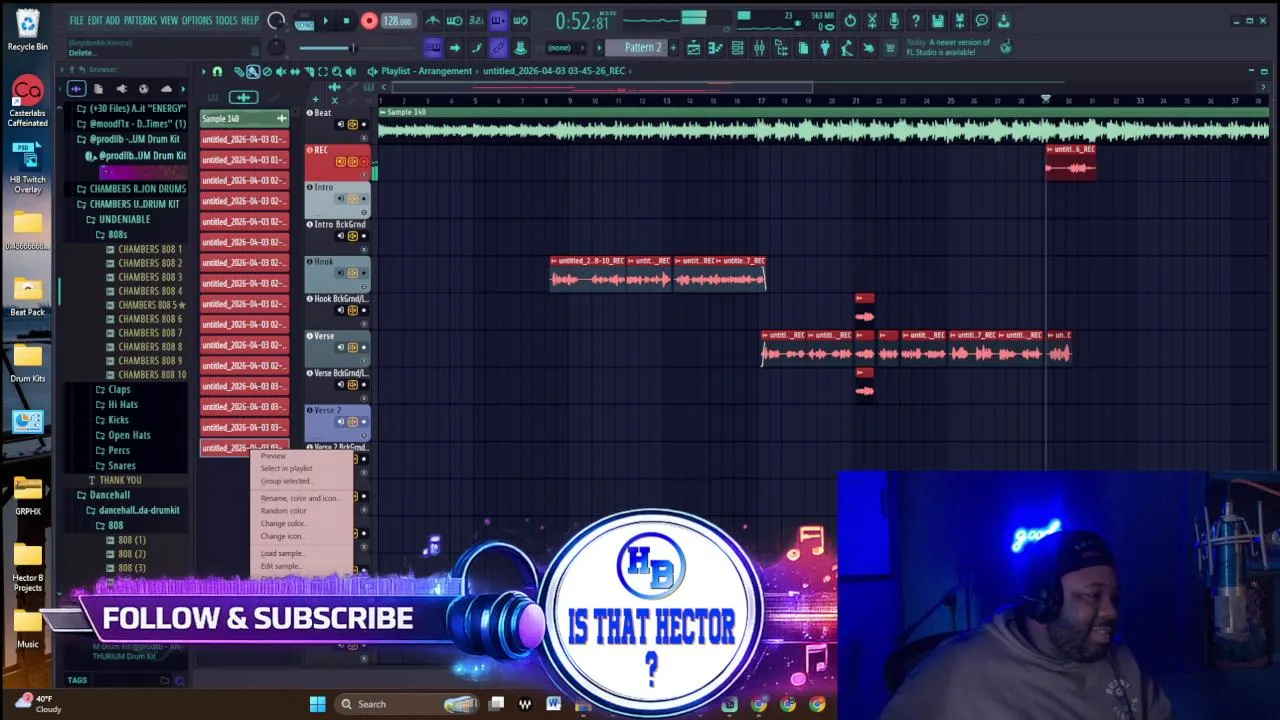Image resolution: width=1280 pixels, height=720 pixels.
Task: Click the microphone recording icon
Action: coord(893,21)
